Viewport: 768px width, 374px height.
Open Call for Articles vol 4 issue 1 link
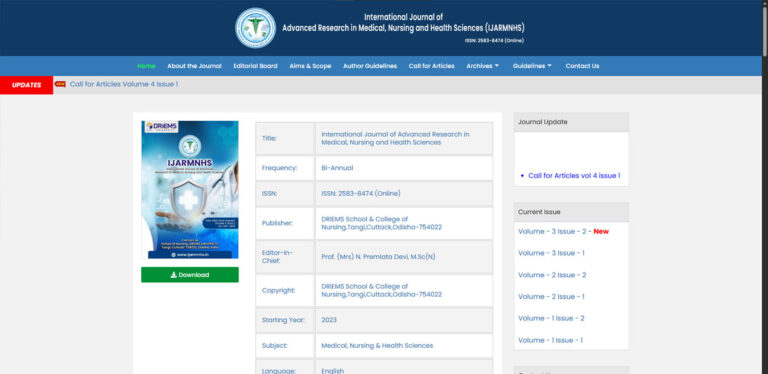[x=574, y=176]
